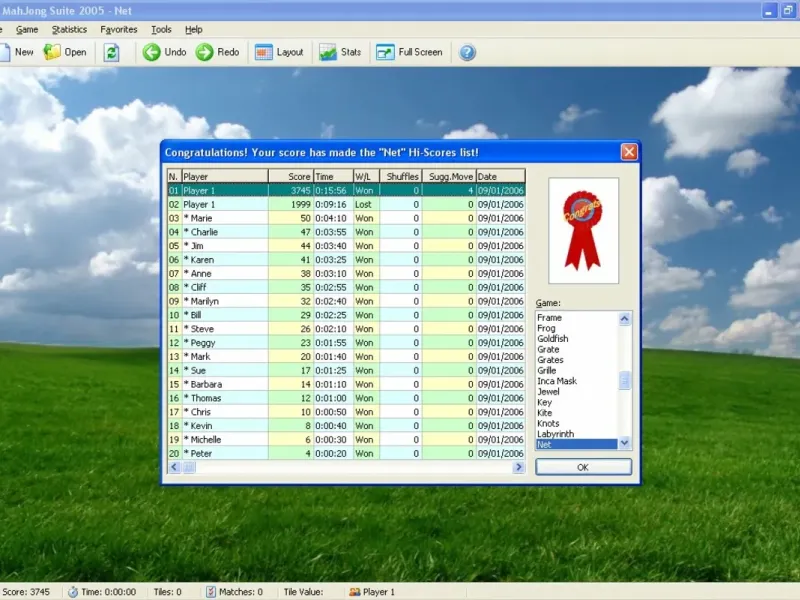
Task: Toggle Full Screen toolbar icon
Action: (385, 52)
